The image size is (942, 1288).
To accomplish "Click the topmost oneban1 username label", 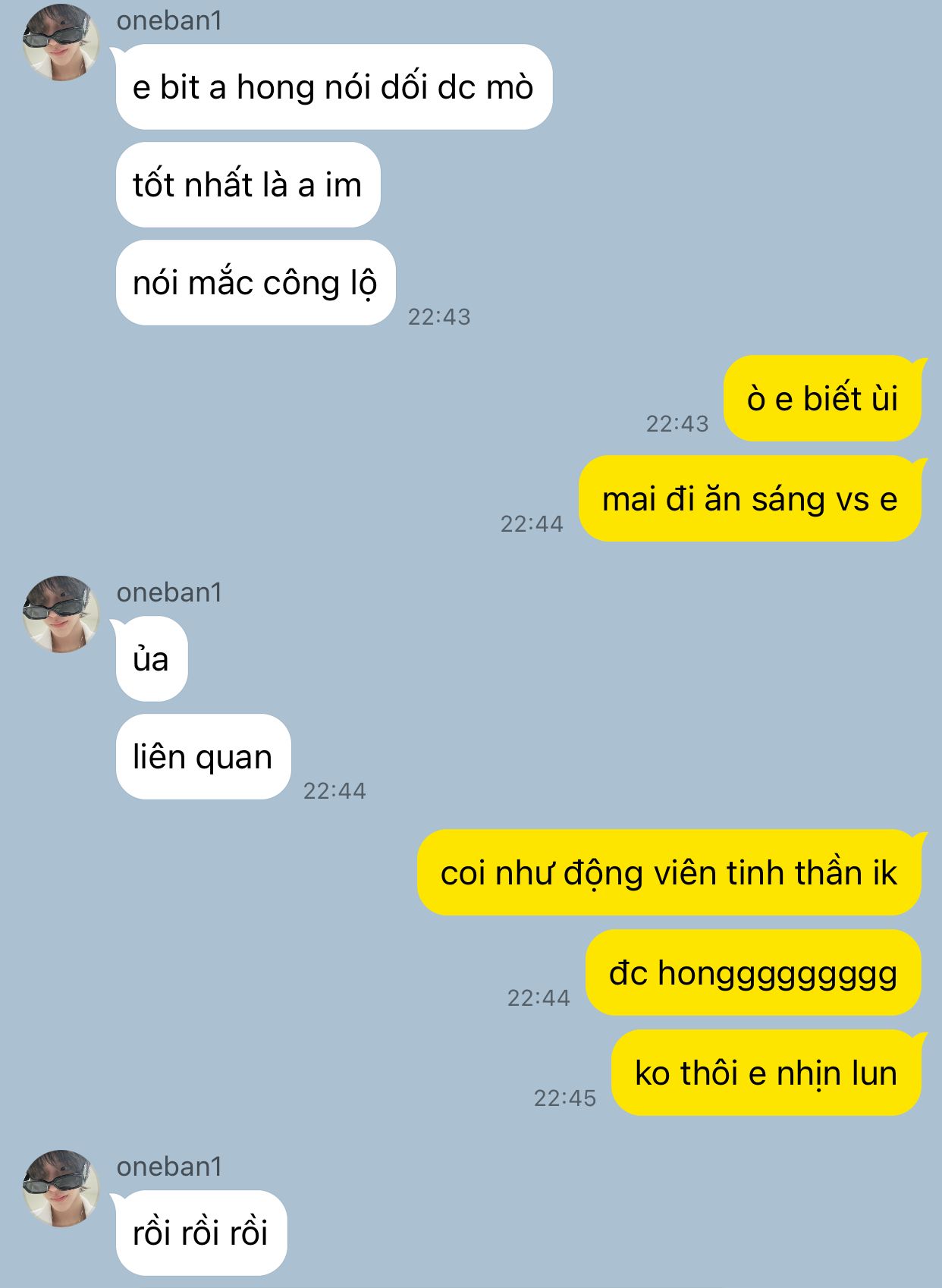I will [x=170, y=20].
